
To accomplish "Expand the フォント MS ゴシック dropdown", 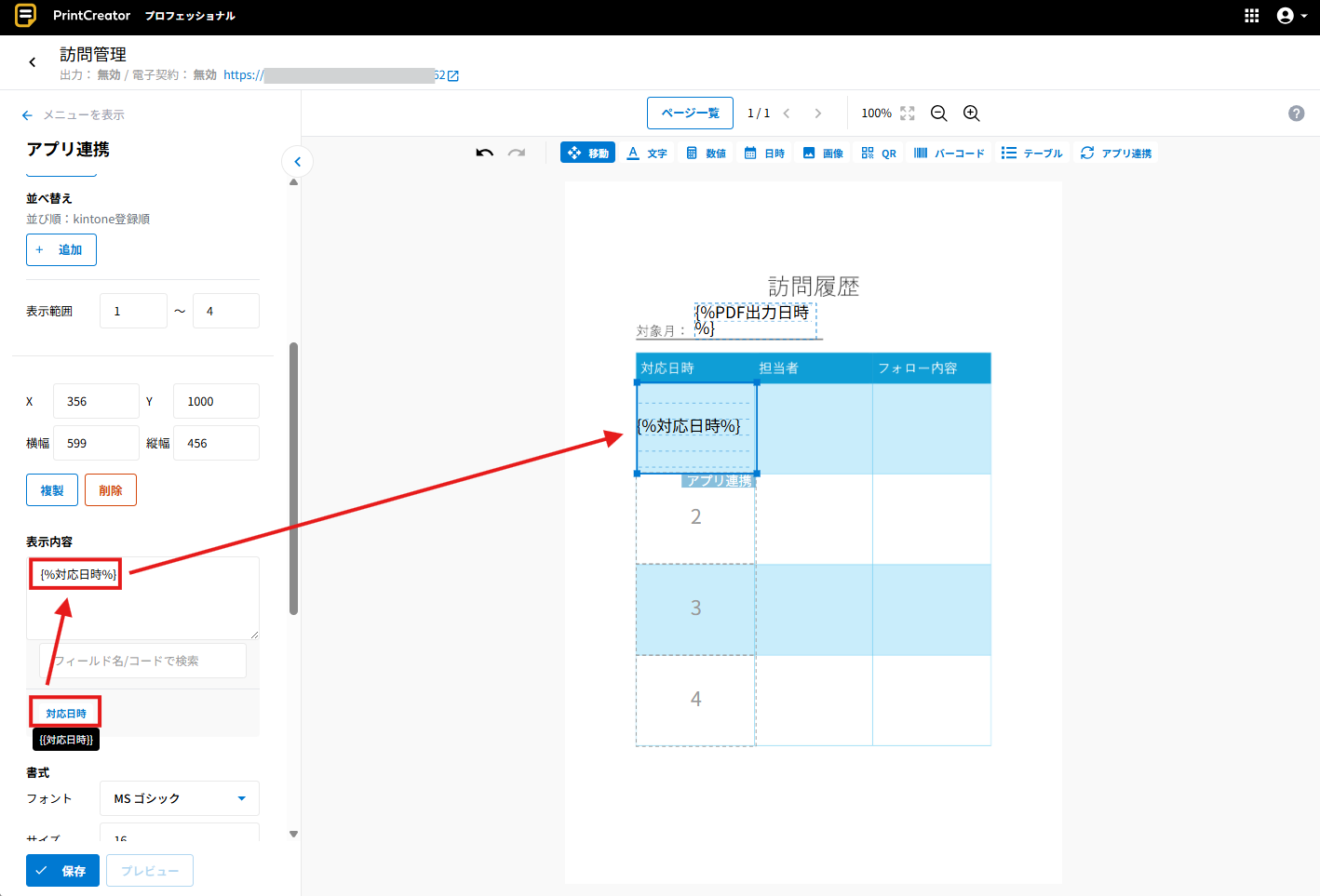I will coord(180,798).
